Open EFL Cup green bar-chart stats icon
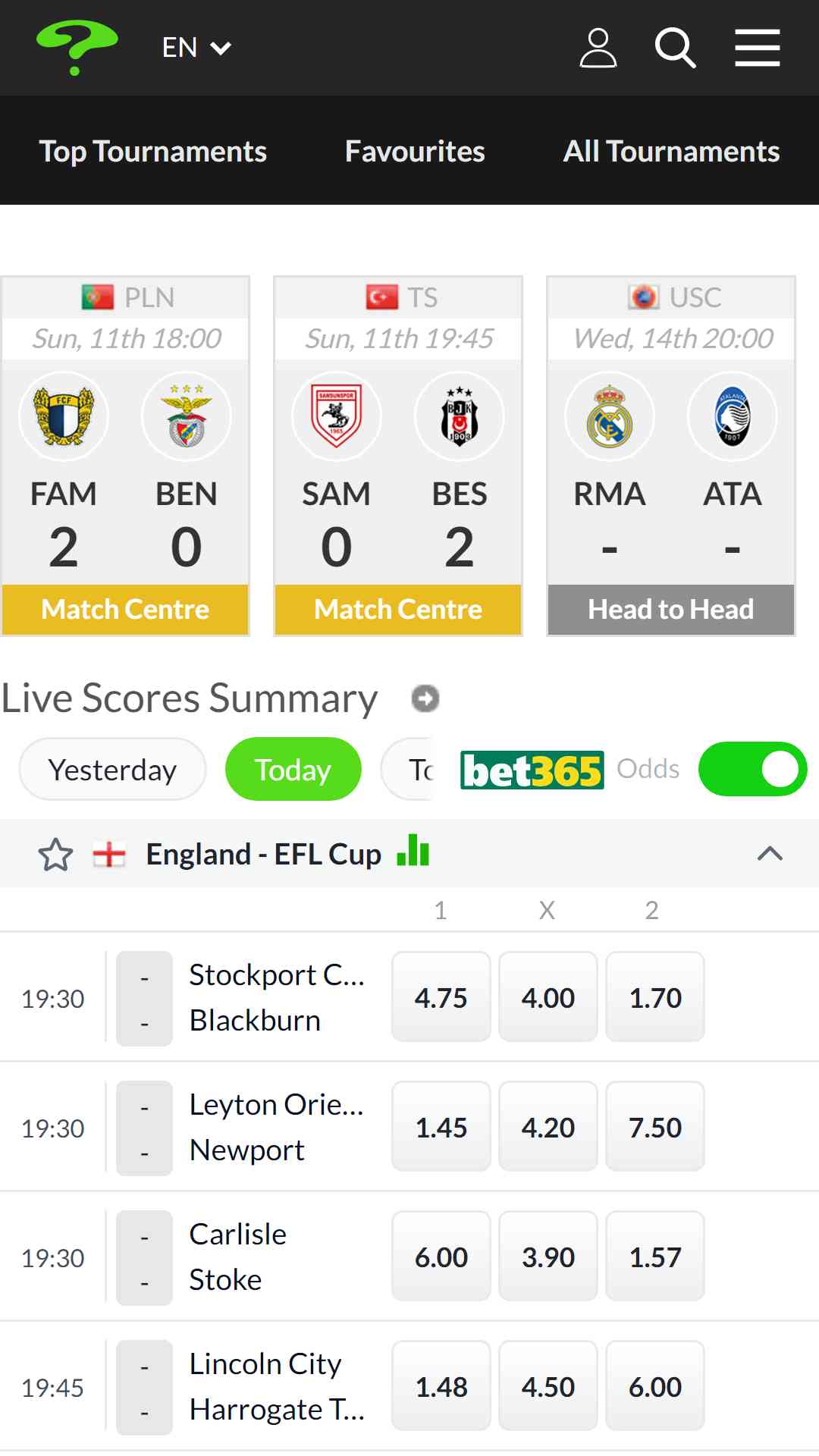 coord(413,850)
